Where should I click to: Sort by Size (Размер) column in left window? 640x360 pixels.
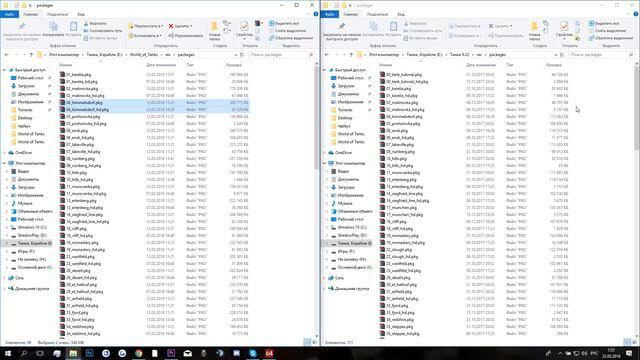tap(233, 65)
